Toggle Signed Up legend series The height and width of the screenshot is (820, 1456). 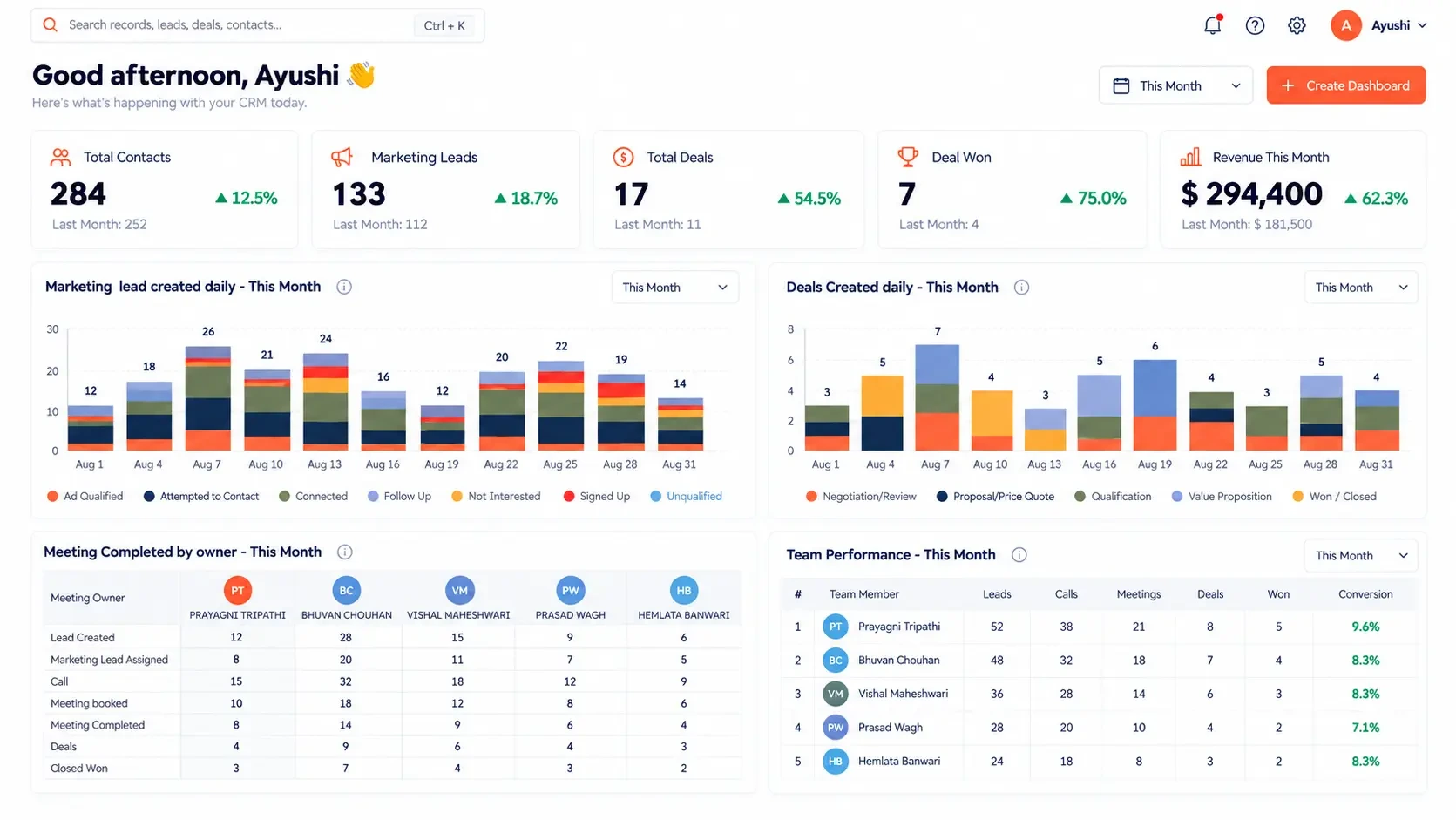[x=597, y=497]
